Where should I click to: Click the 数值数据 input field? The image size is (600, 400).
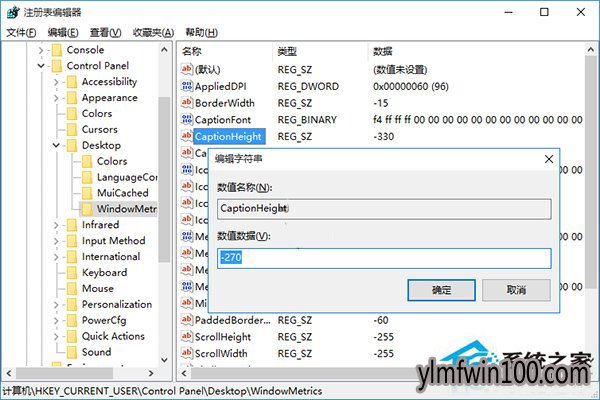pyautogui.click(x=384, y=258)
